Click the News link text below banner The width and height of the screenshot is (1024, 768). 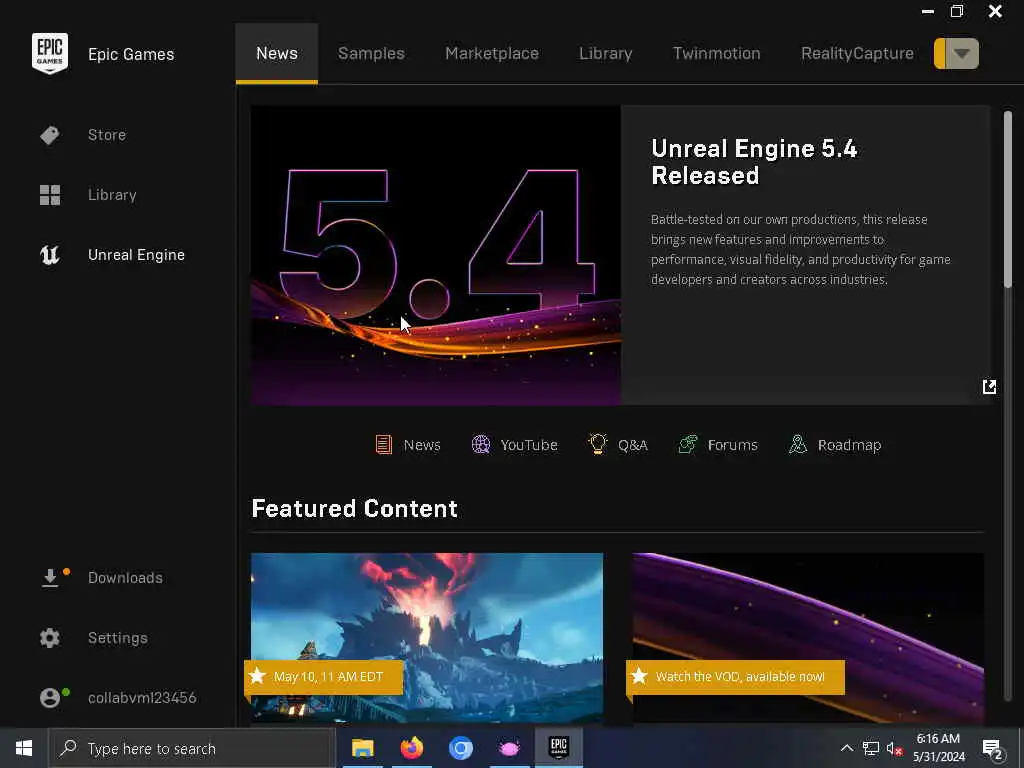422,445
